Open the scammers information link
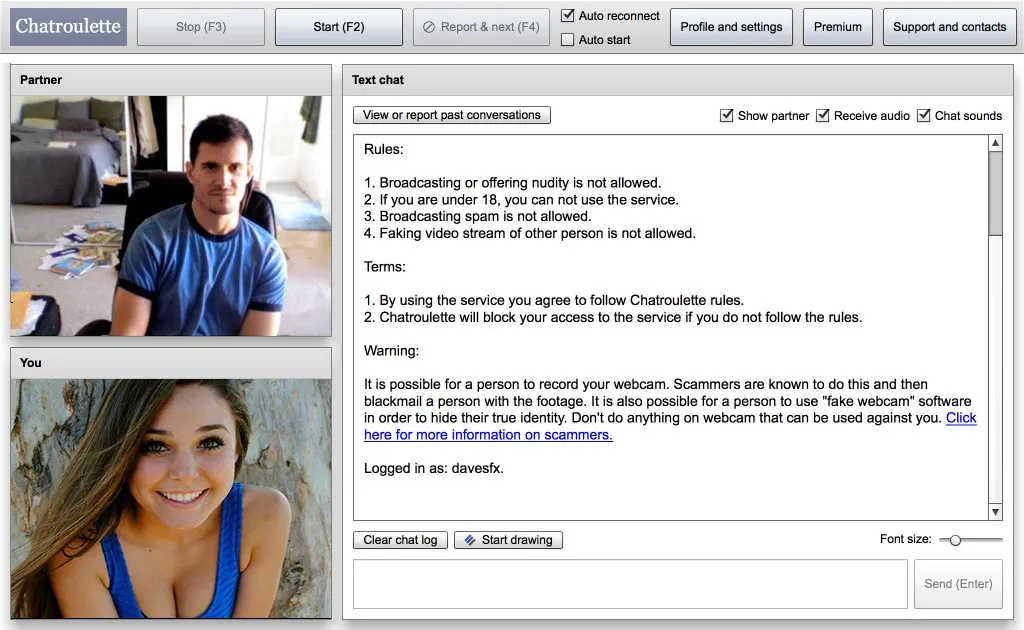Screen dimensions: 1024x630 670,426
